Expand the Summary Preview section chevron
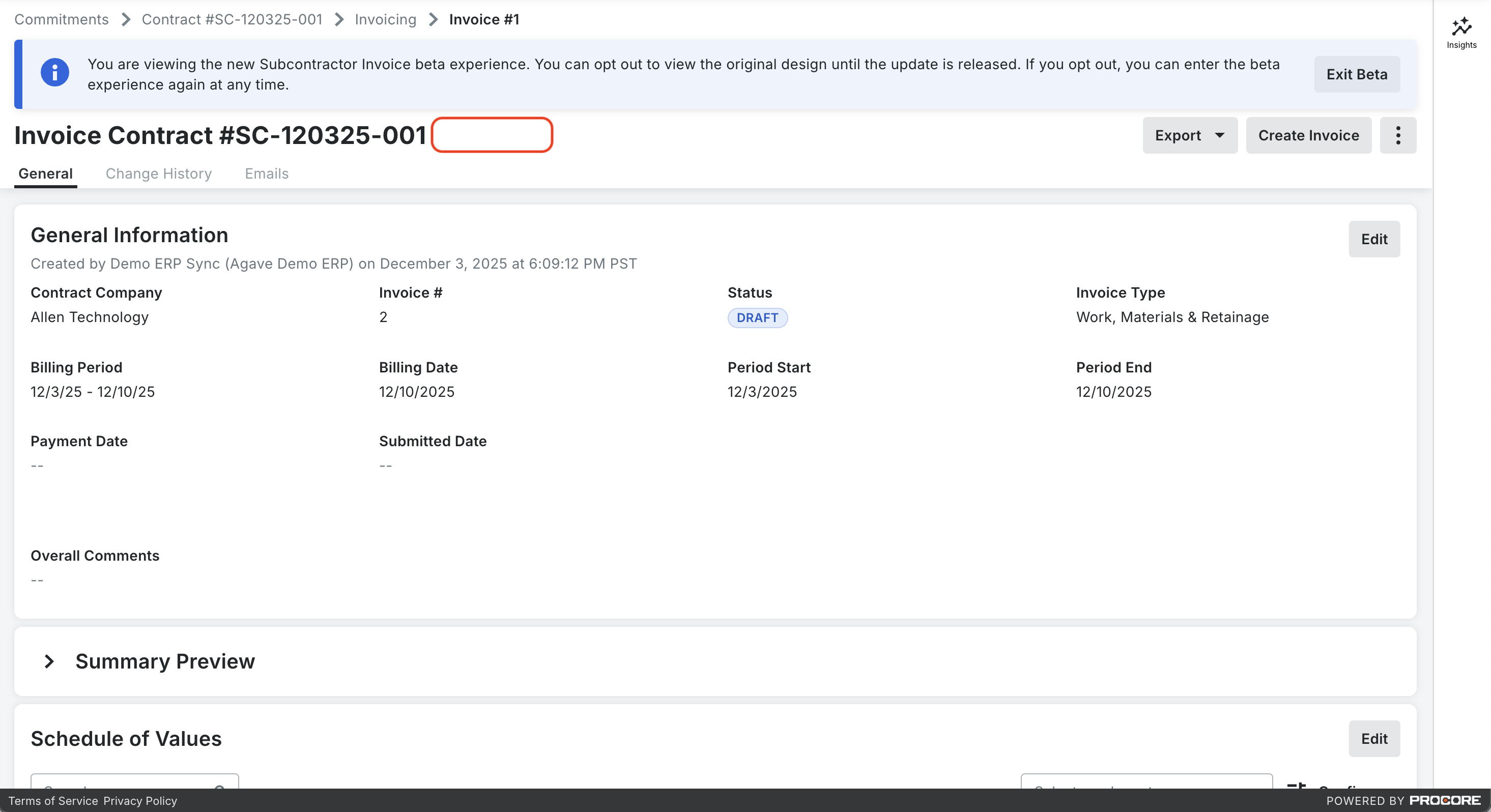The width and height of the screenshot is (1491, 812). click(x=49, y=661)
